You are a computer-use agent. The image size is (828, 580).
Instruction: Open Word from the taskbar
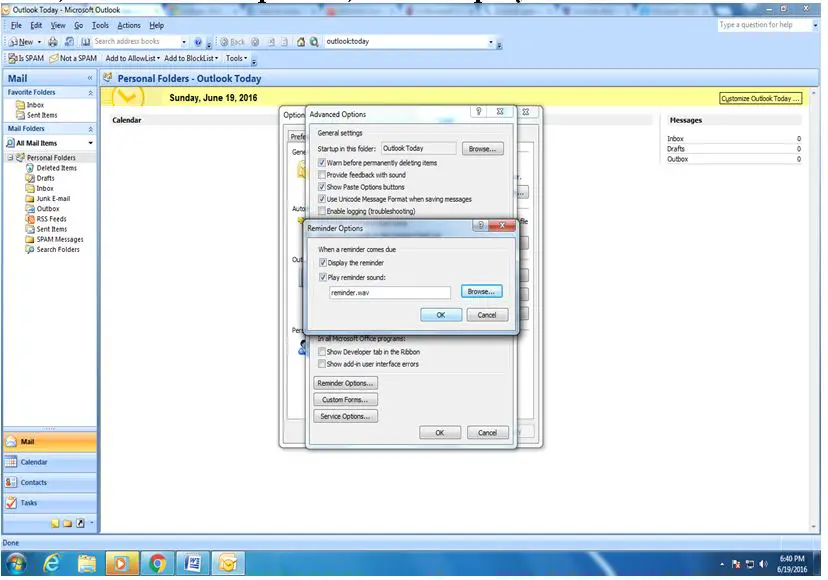pos(193,564)
